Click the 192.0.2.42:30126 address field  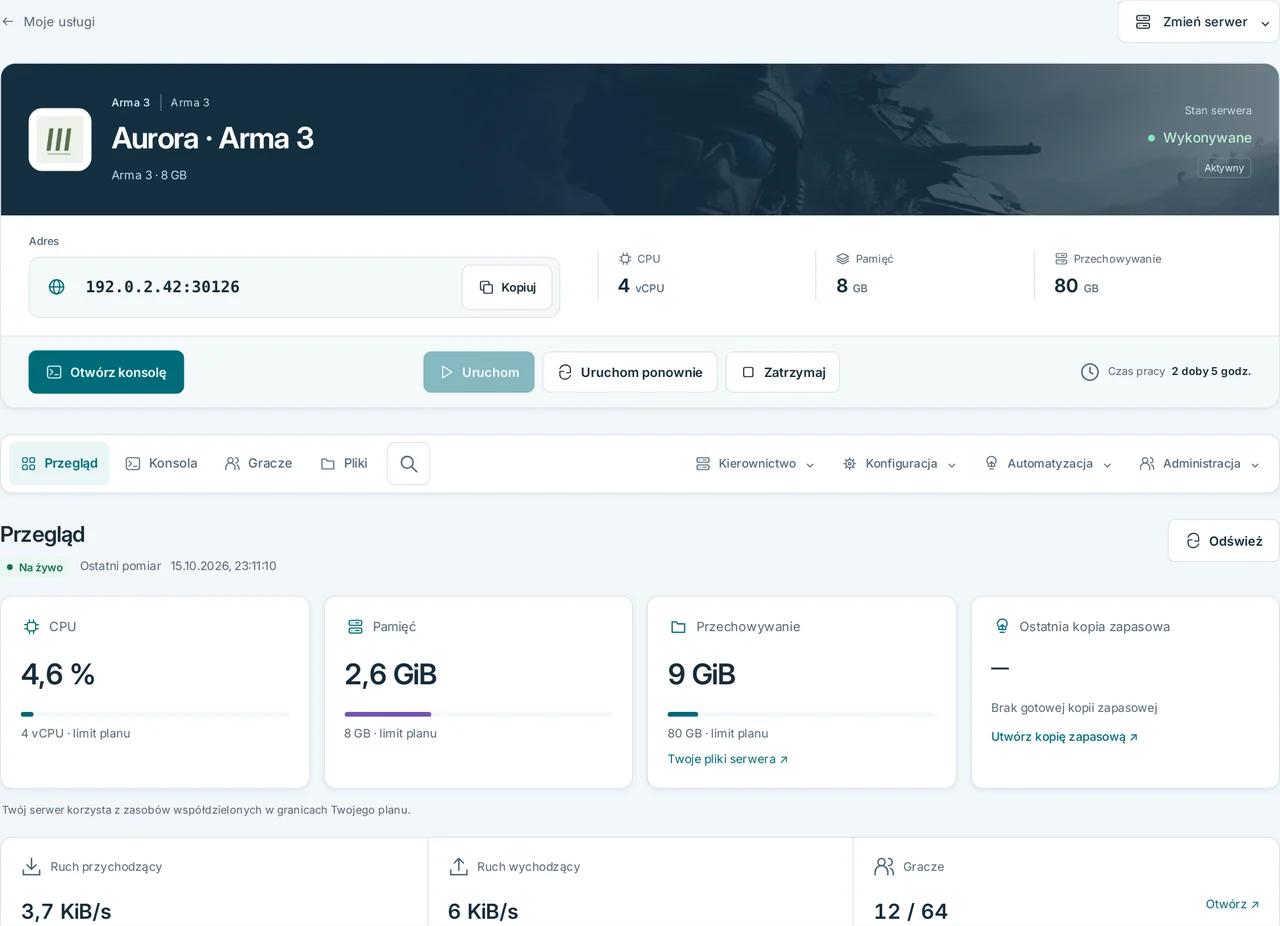(x=294, y=287)
